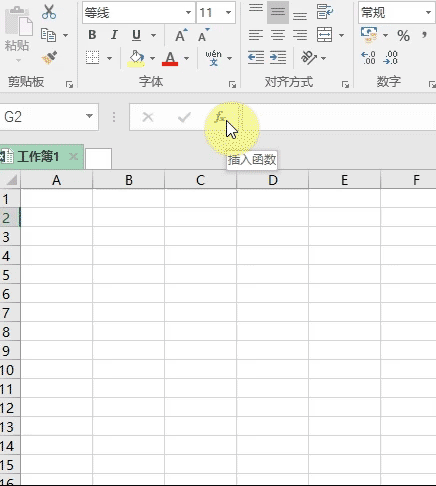Click the wén phonetic guide icon
The height and width of the screenshot is (486, 436).
[213, 58]
